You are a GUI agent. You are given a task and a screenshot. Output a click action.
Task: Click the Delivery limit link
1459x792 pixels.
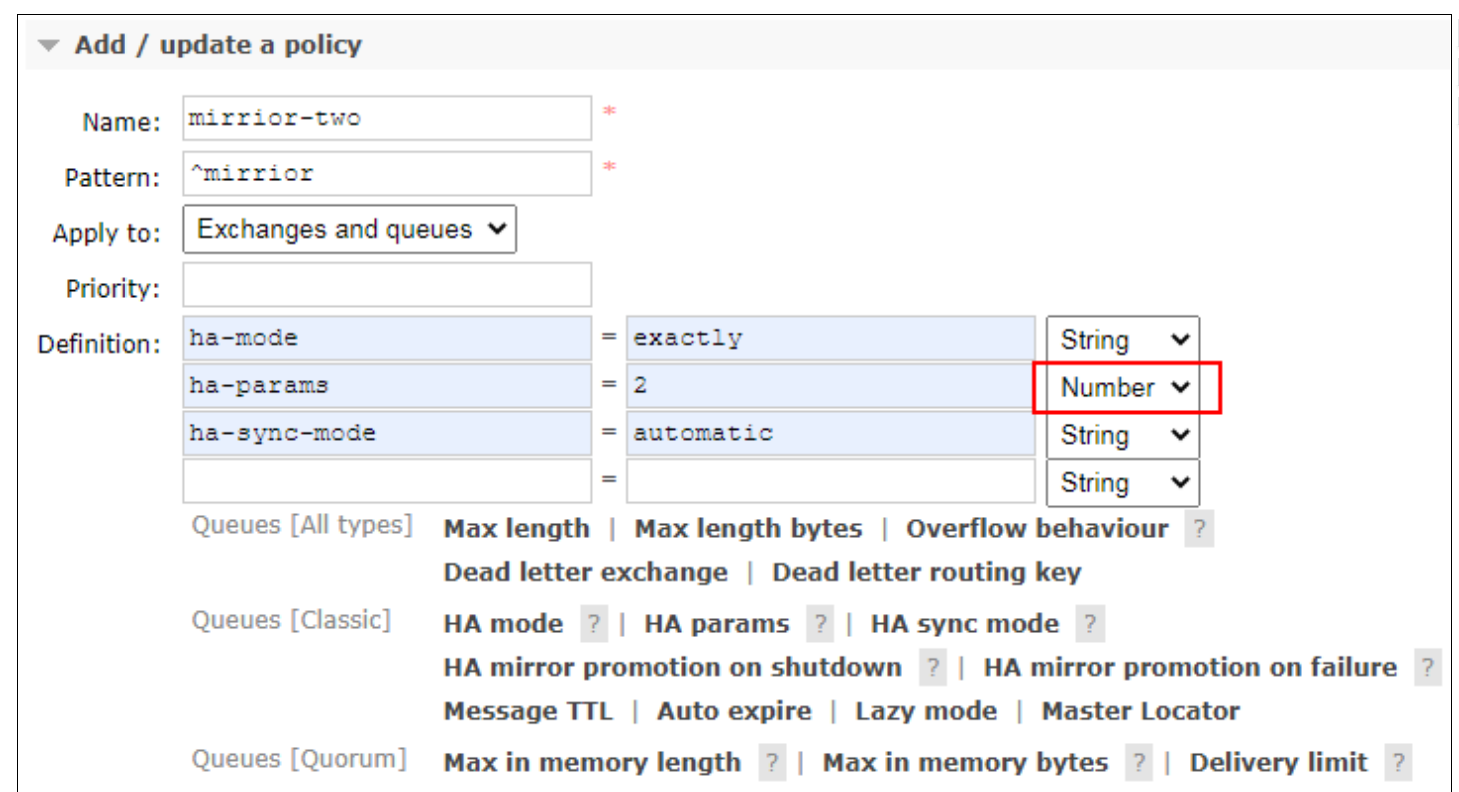1279,763
